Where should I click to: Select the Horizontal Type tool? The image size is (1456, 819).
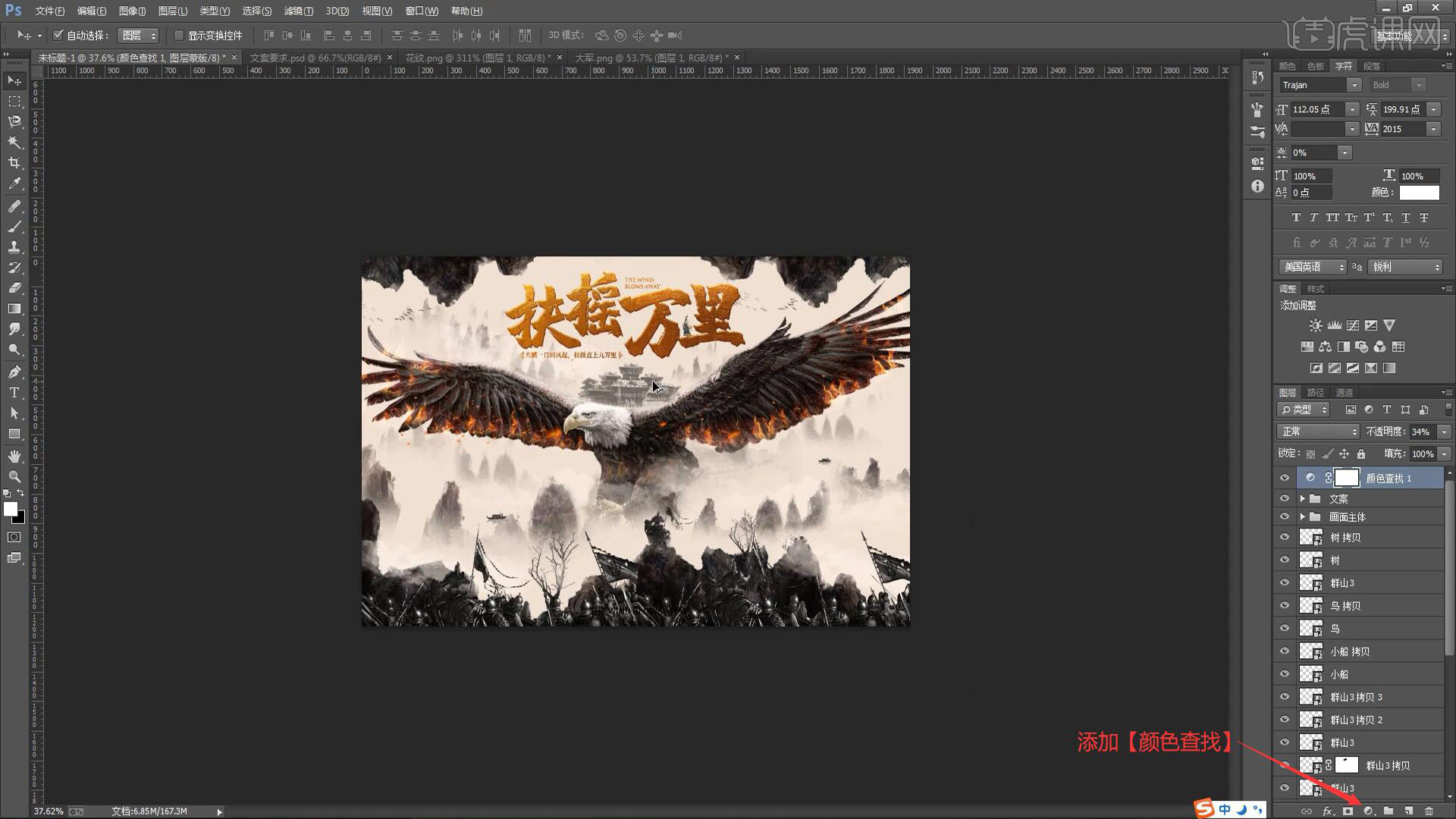click(14, 392)
